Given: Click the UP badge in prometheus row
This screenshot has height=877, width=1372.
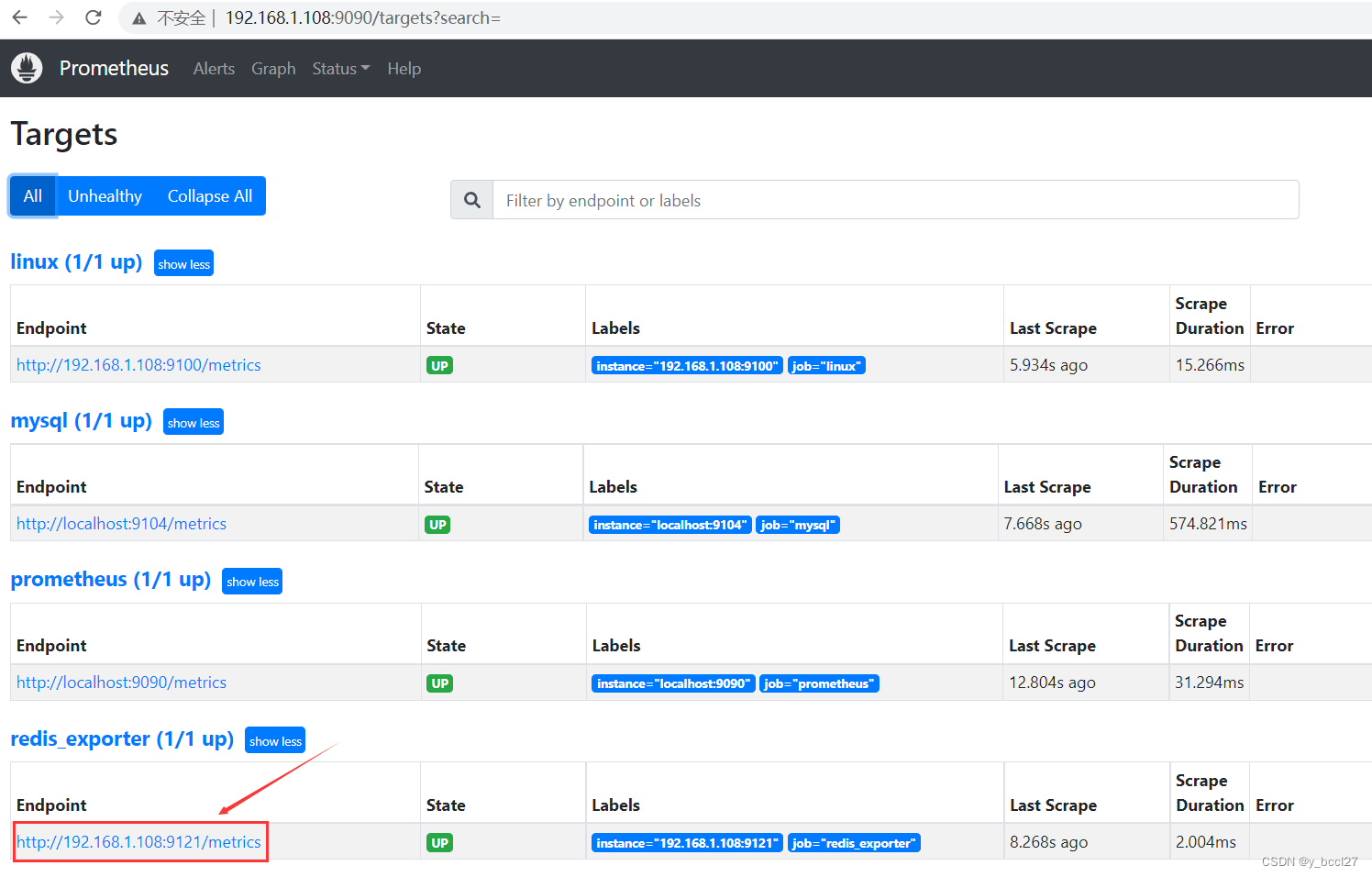Looking at the screenshot, I should click(x=440, y=683).
